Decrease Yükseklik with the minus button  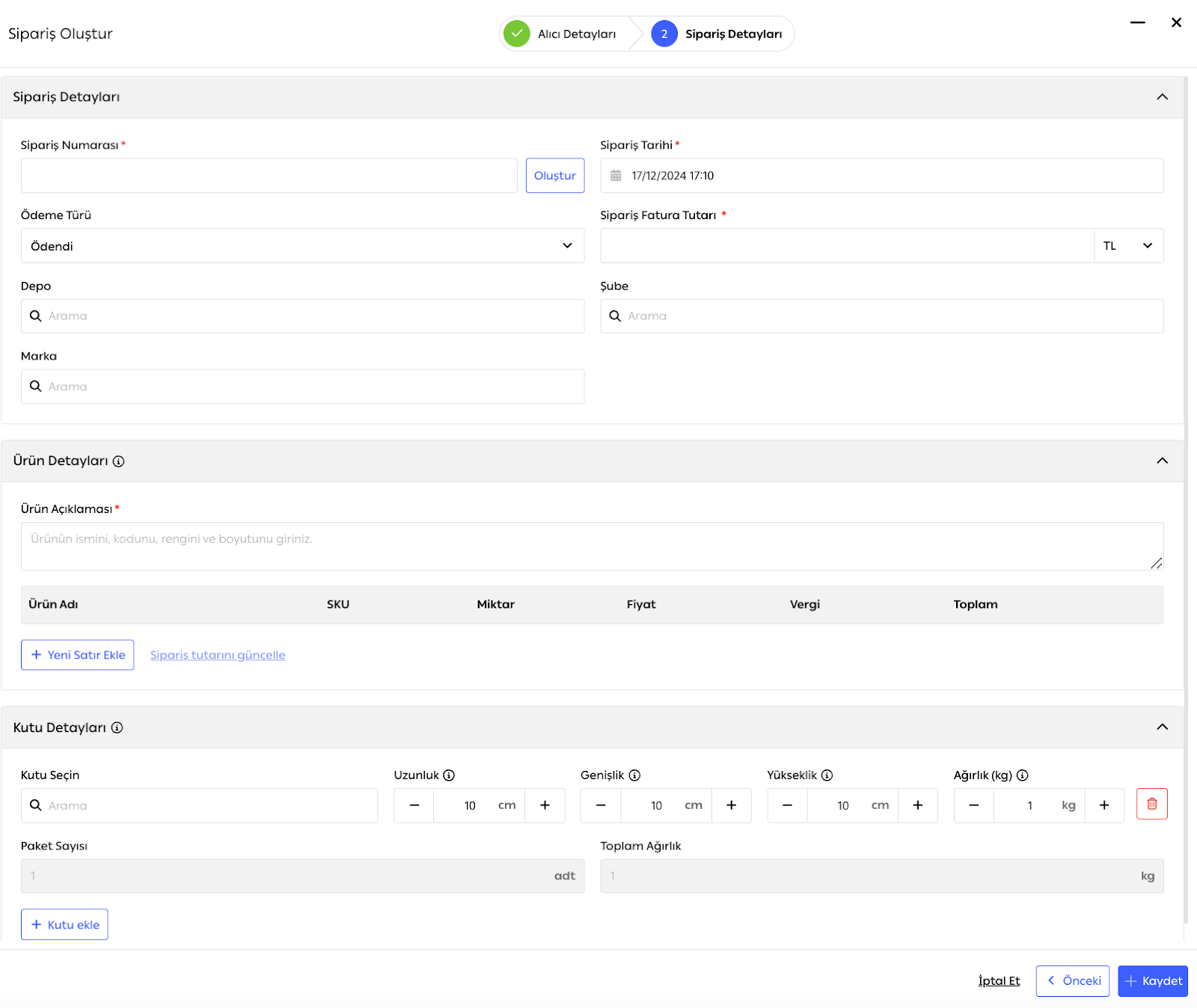tap(787, 805)
